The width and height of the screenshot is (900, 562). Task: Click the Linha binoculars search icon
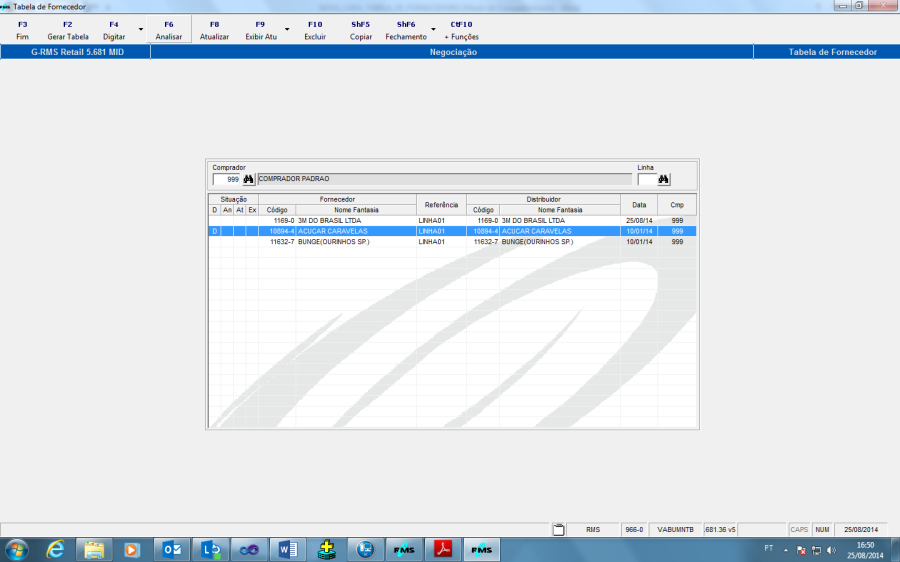pos(664,180)
